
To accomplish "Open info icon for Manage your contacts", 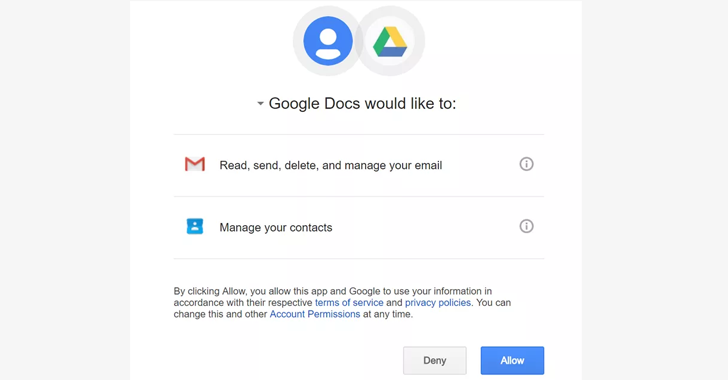I will (x=526, y=226).
